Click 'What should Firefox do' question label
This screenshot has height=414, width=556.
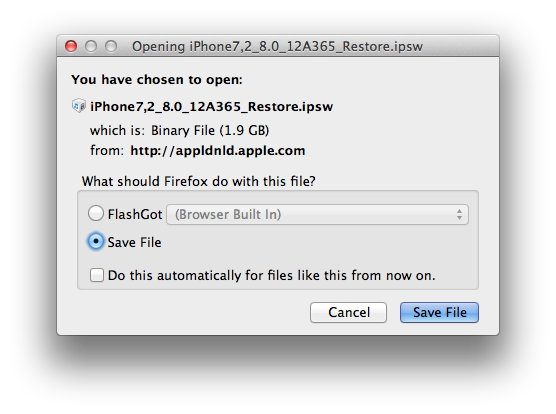coord(199,181)
